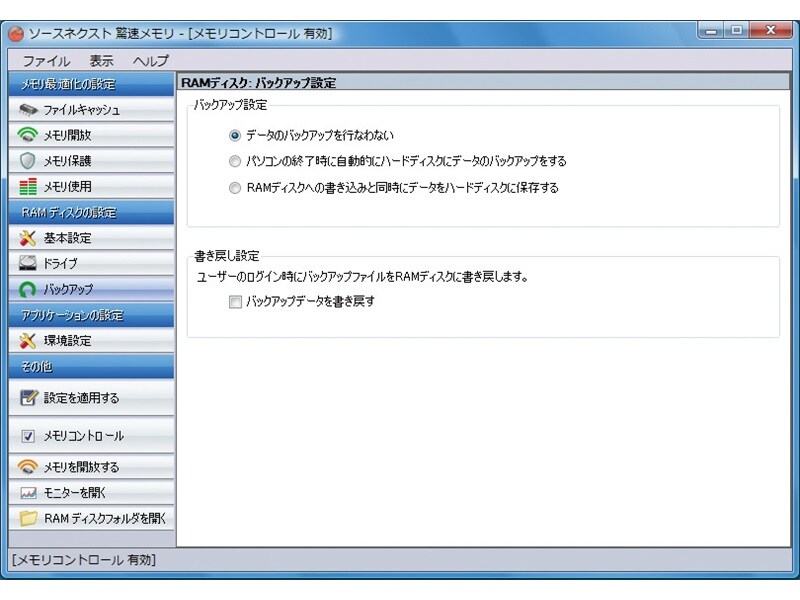Viewport: 800px width, 600px height.
Task: Enable バックアップデータを書き戻す checkbox
Action: click(235, 302)
